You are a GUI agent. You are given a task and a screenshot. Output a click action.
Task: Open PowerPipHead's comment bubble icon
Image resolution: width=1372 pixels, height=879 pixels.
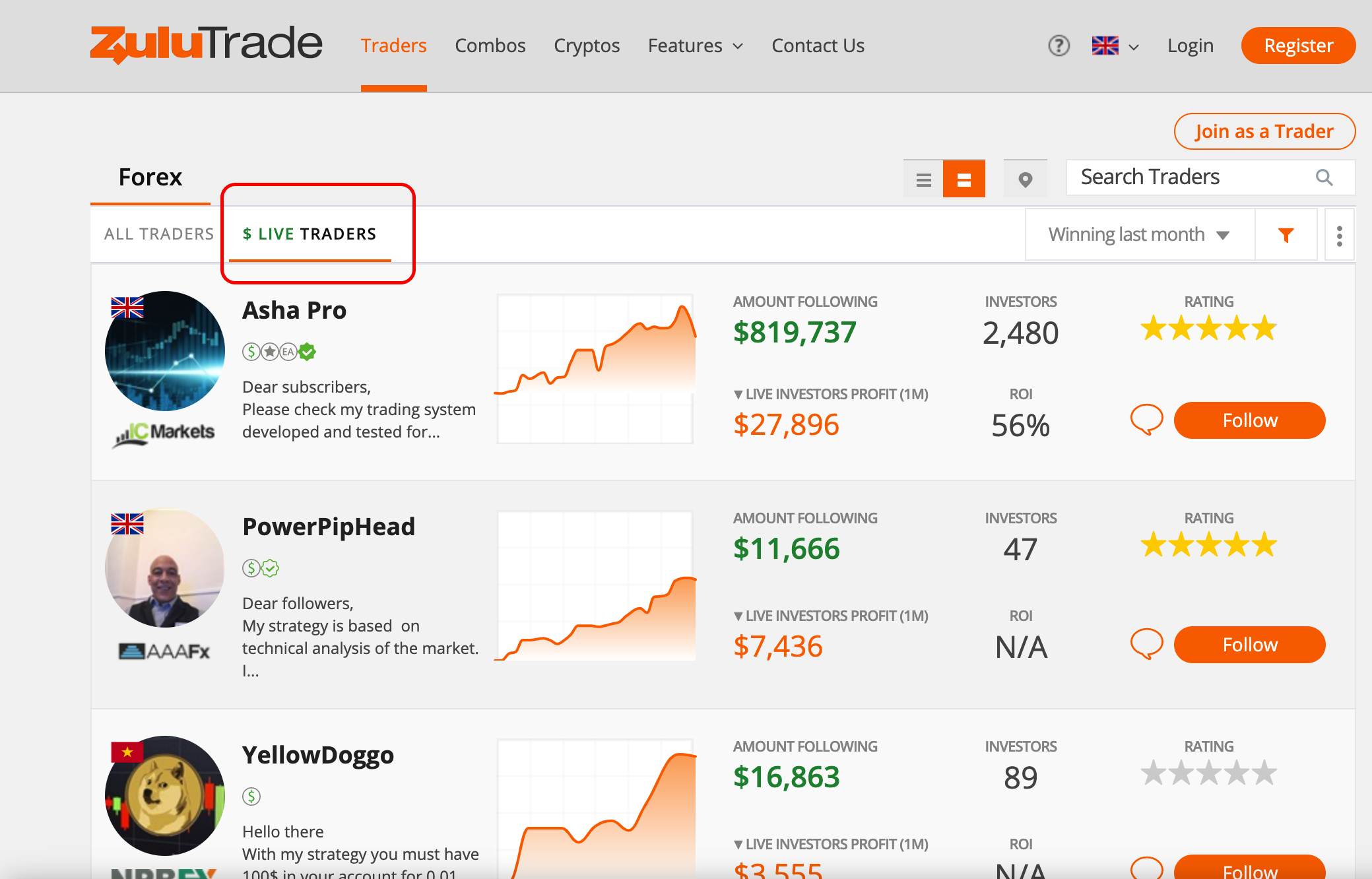tap(1146, 644)
